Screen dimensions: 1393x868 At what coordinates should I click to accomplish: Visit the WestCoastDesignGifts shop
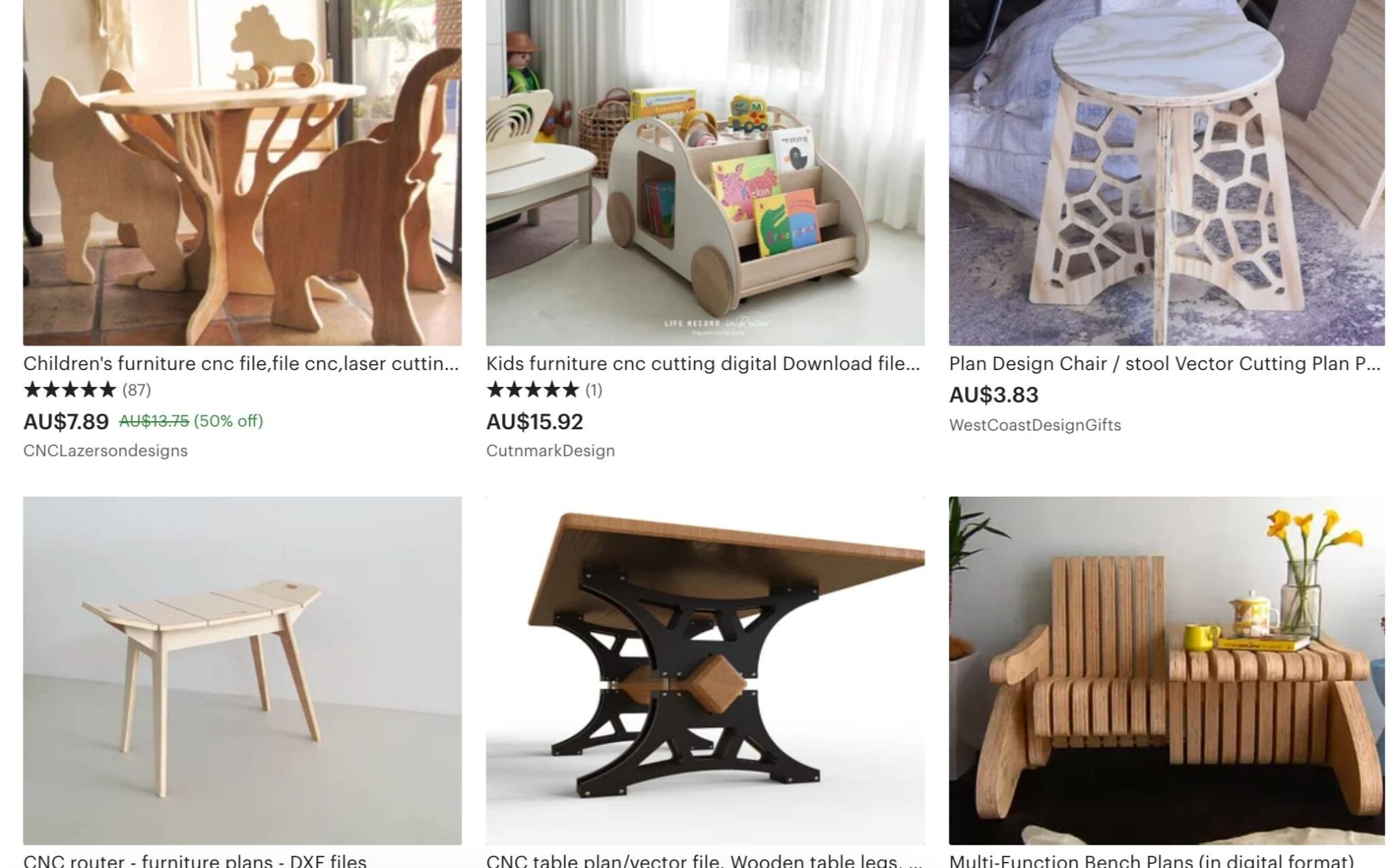pyautogui.click(x=1035, y=425)
